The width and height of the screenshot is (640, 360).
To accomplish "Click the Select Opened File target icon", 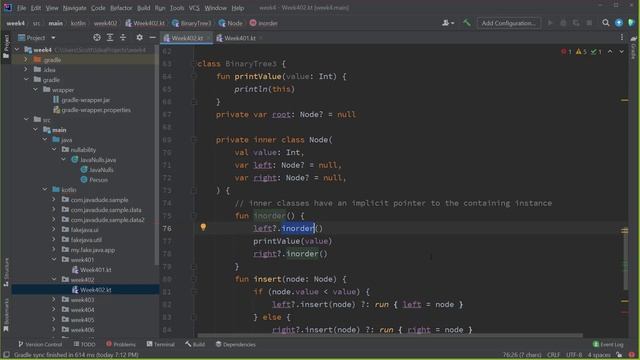I will tap(97, 38).
